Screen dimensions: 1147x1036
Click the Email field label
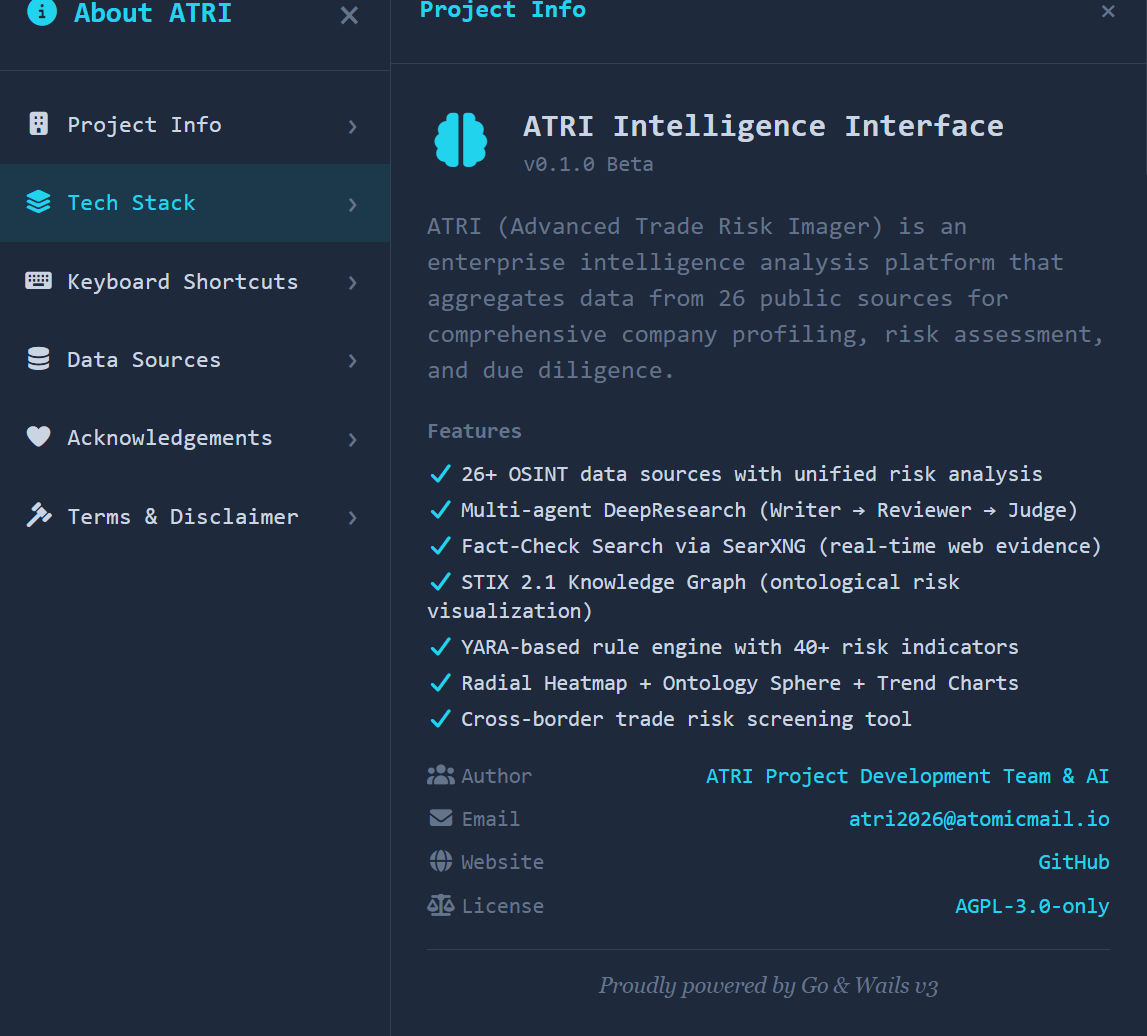(490, 819)
